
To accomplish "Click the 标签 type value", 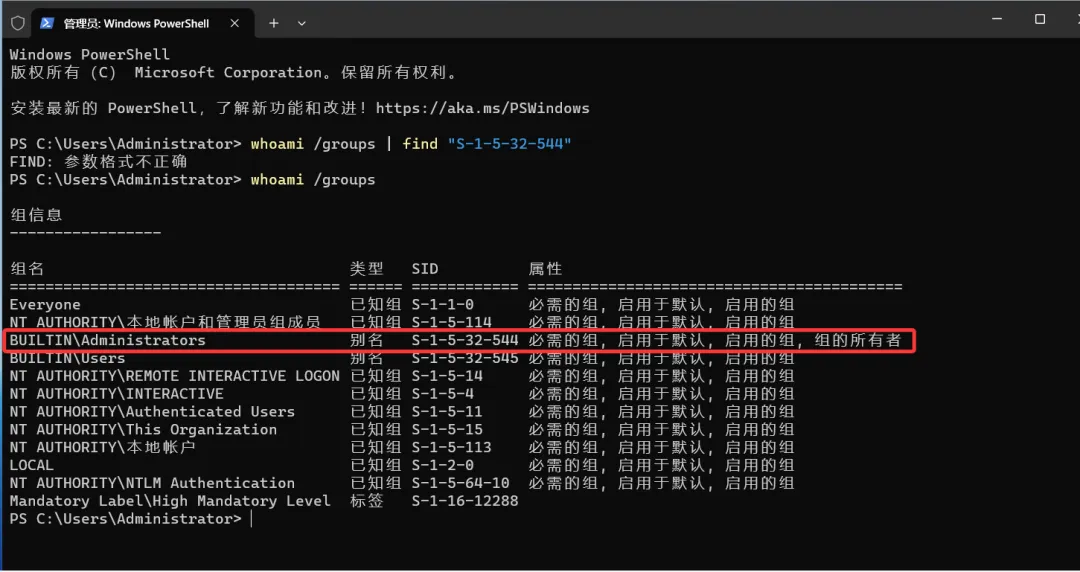I will (366, 501).
